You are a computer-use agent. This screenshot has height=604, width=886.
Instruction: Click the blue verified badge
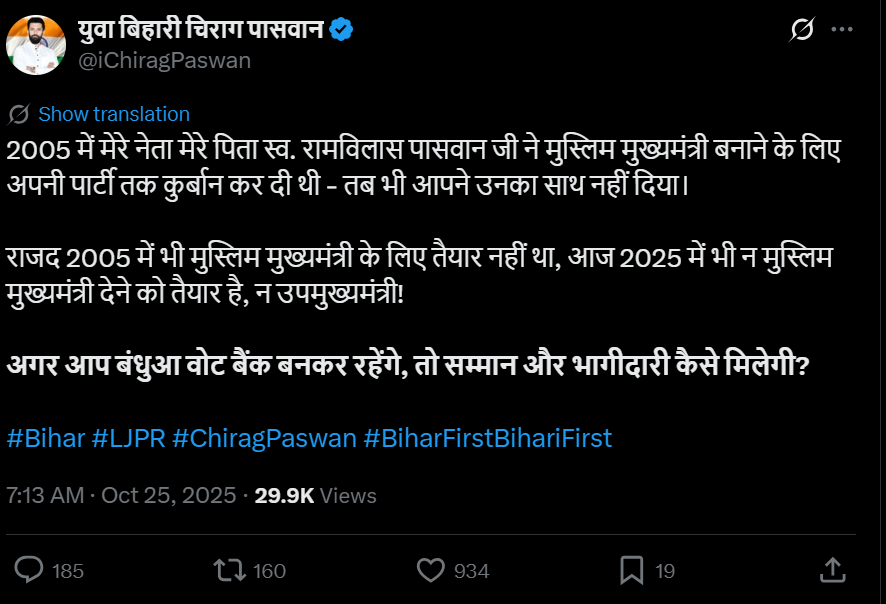[342, 30]
